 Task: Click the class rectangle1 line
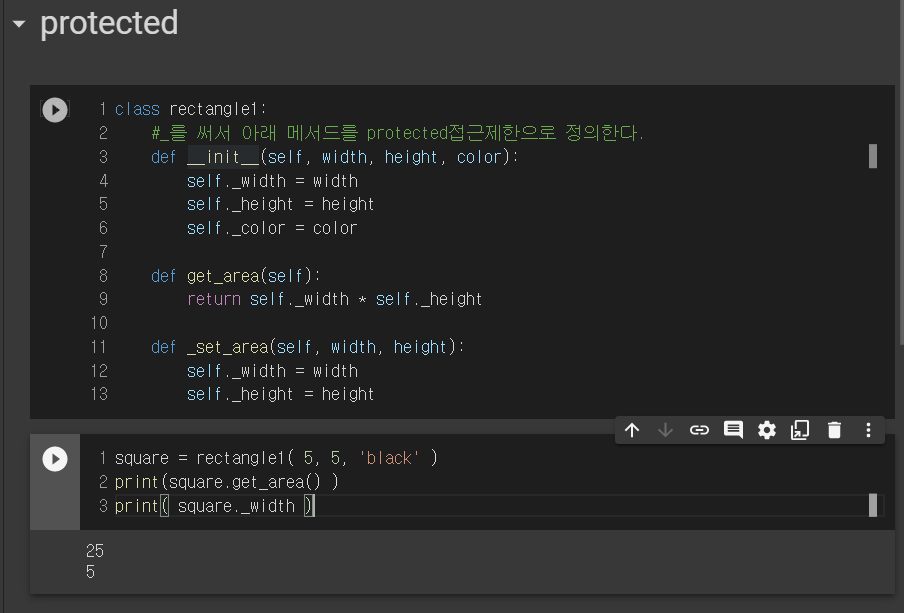point(190,109)
